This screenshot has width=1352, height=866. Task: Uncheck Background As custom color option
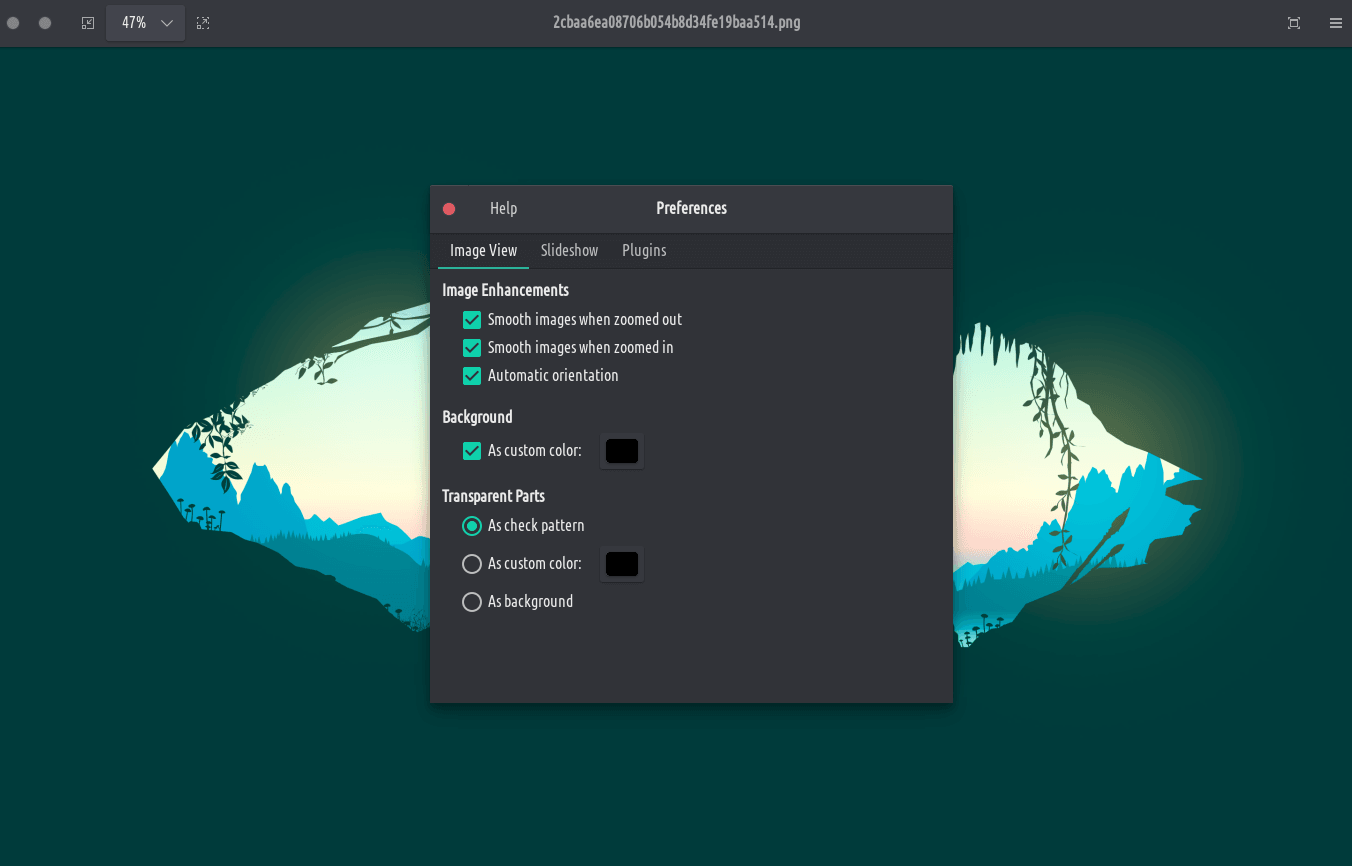click(x=472, y=451)
